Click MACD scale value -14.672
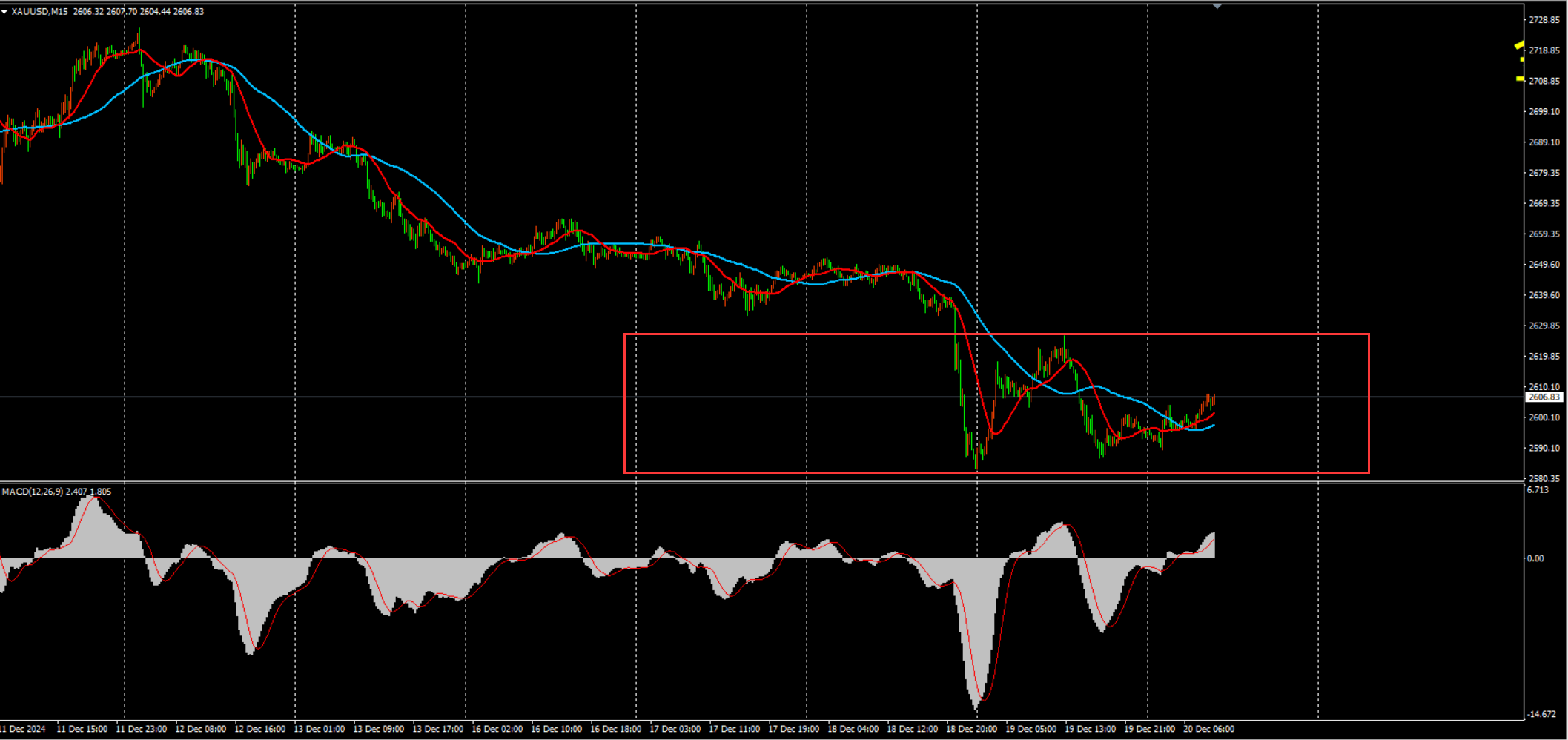The height and width of the screenshot is (740, 1568). click(1541, 714)
